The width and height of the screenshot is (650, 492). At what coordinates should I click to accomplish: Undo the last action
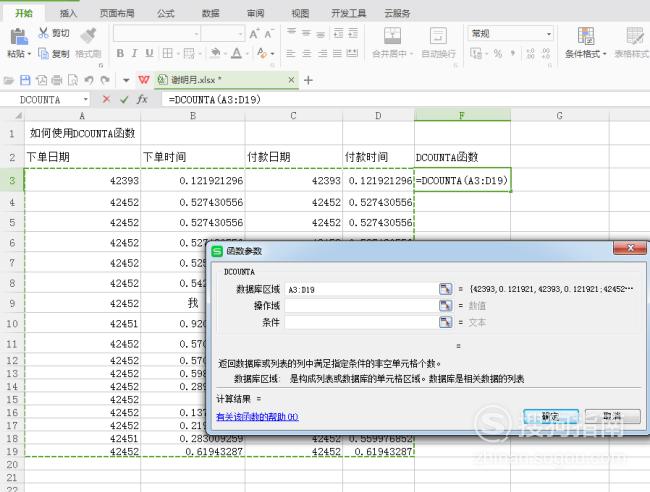point(89,80)
